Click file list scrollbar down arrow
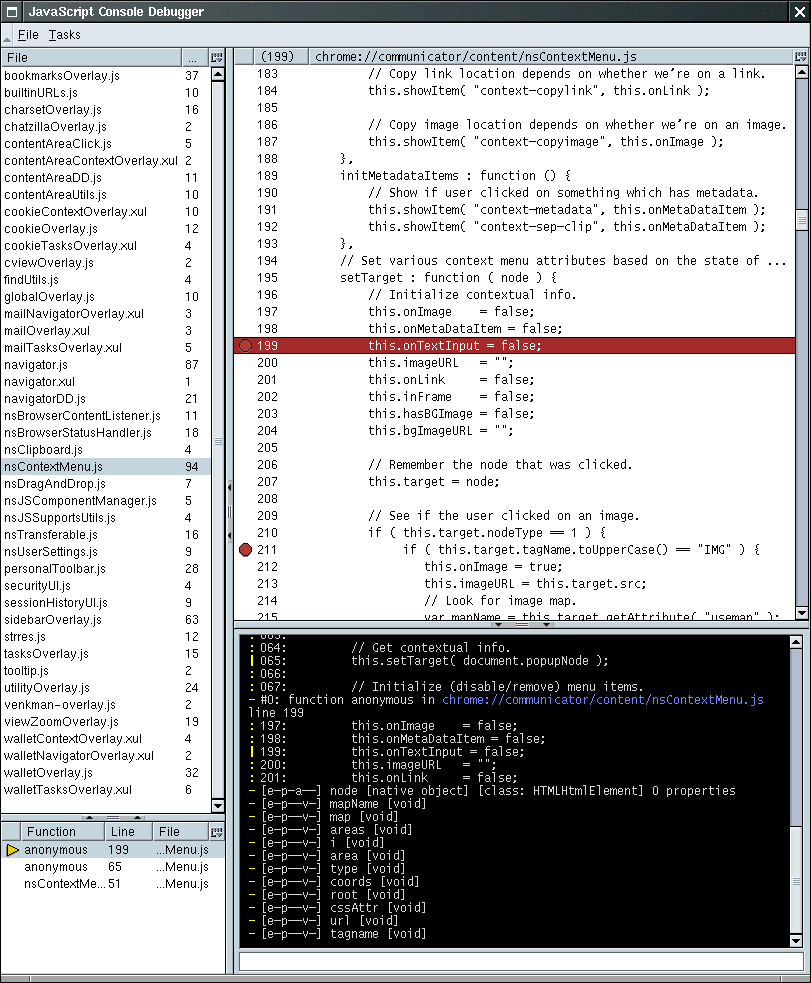 217,806
